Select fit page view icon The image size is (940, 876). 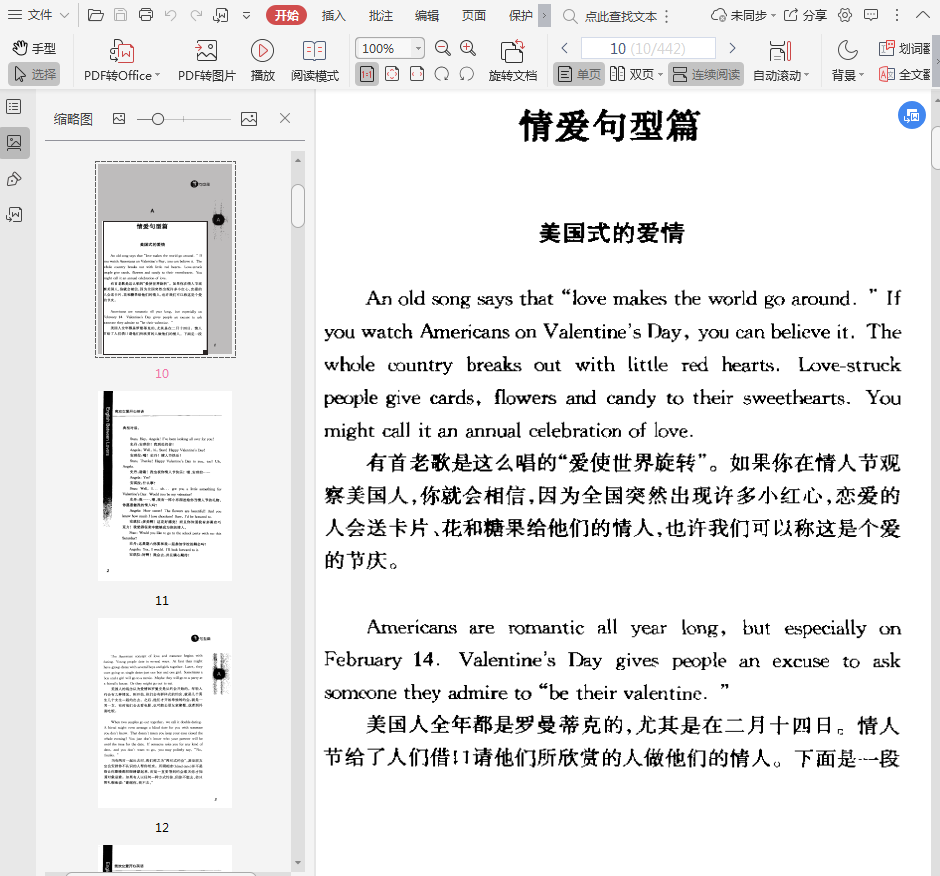[x=392, y=74]
